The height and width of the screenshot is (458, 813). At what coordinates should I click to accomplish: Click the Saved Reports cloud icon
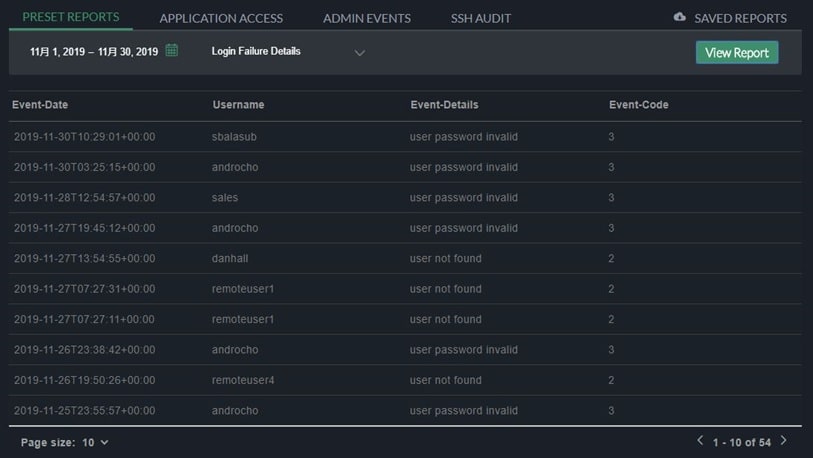(x=680, y=17)
